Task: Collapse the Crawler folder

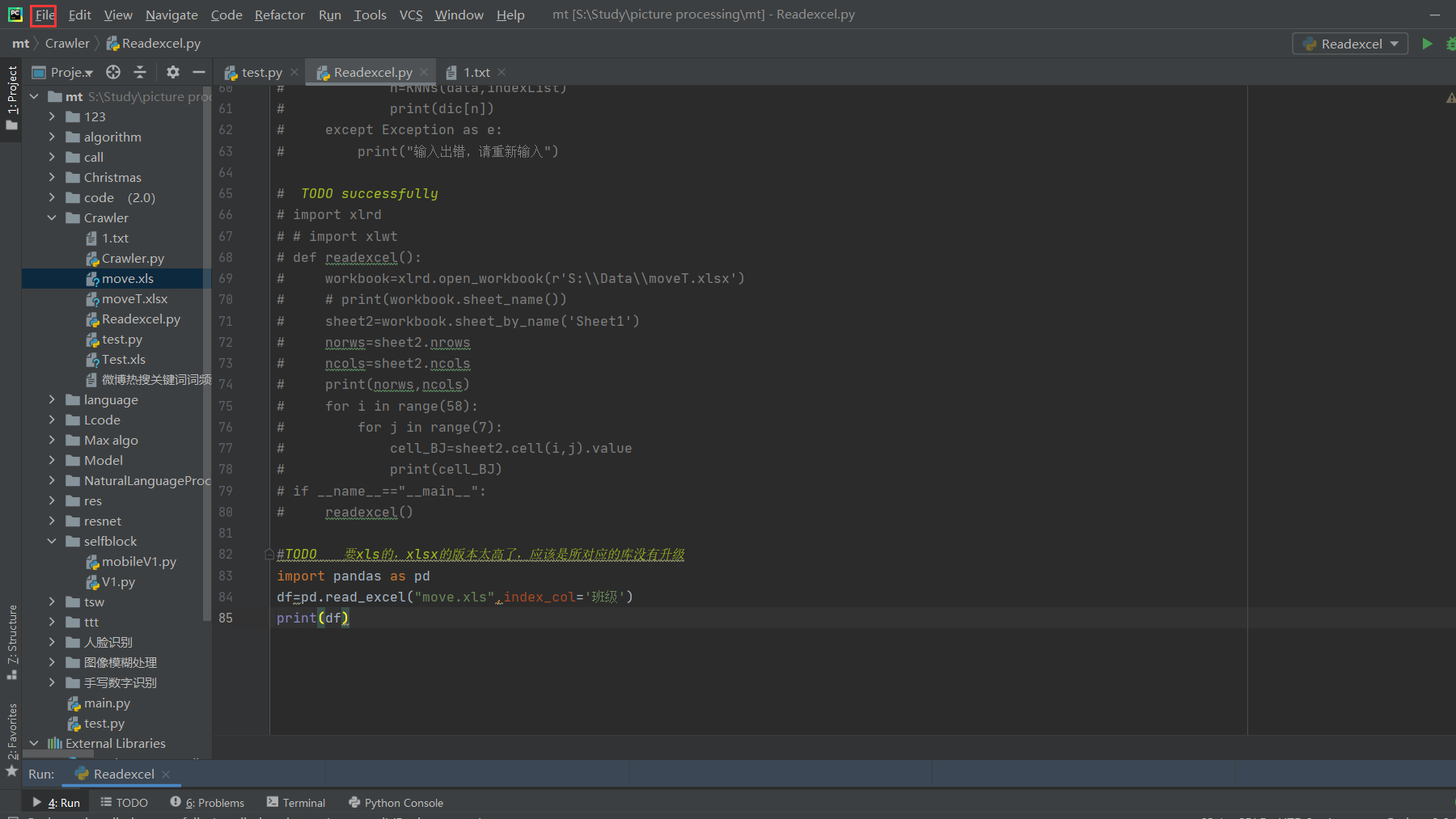Action: tap(52, 217)
